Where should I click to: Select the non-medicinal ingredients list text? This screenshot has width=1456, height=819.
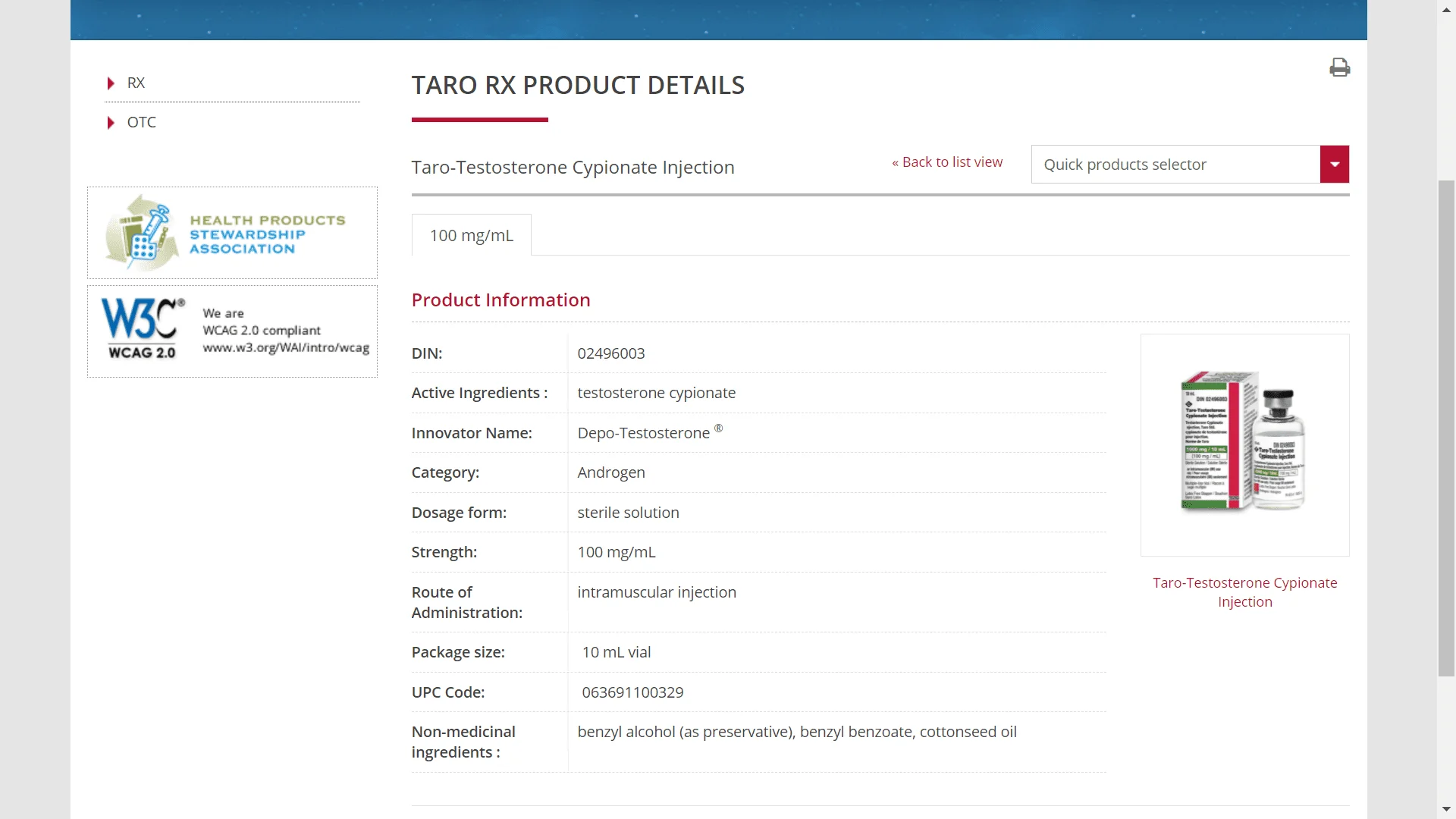pyautogui.click(x=797, y=732)
